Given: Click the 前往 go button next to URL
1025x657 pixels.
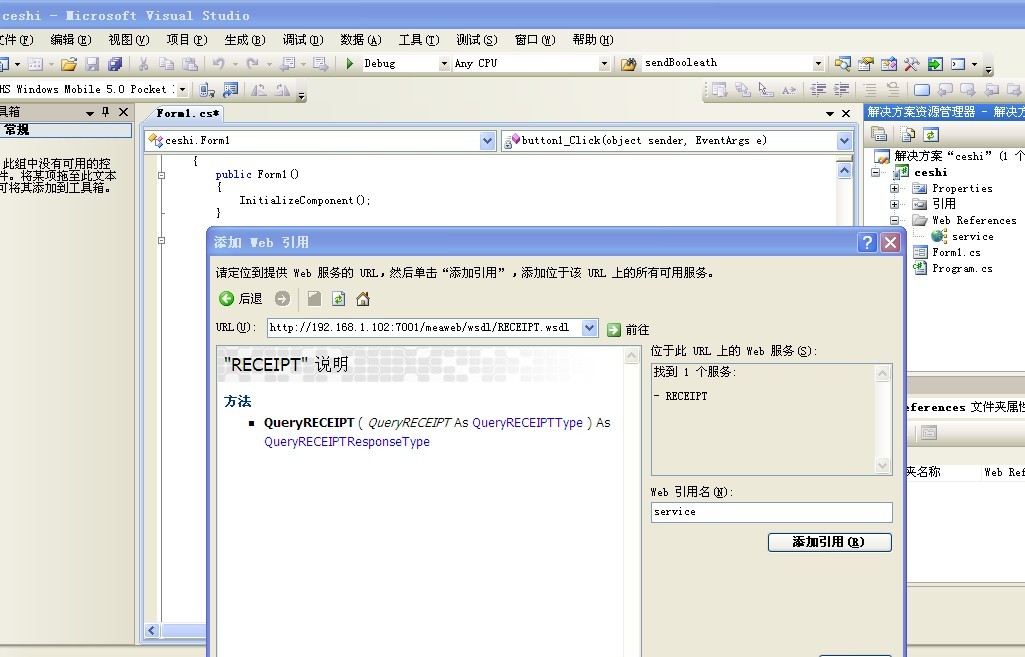Looking at the screenshot, I should (x=628, y=329).
